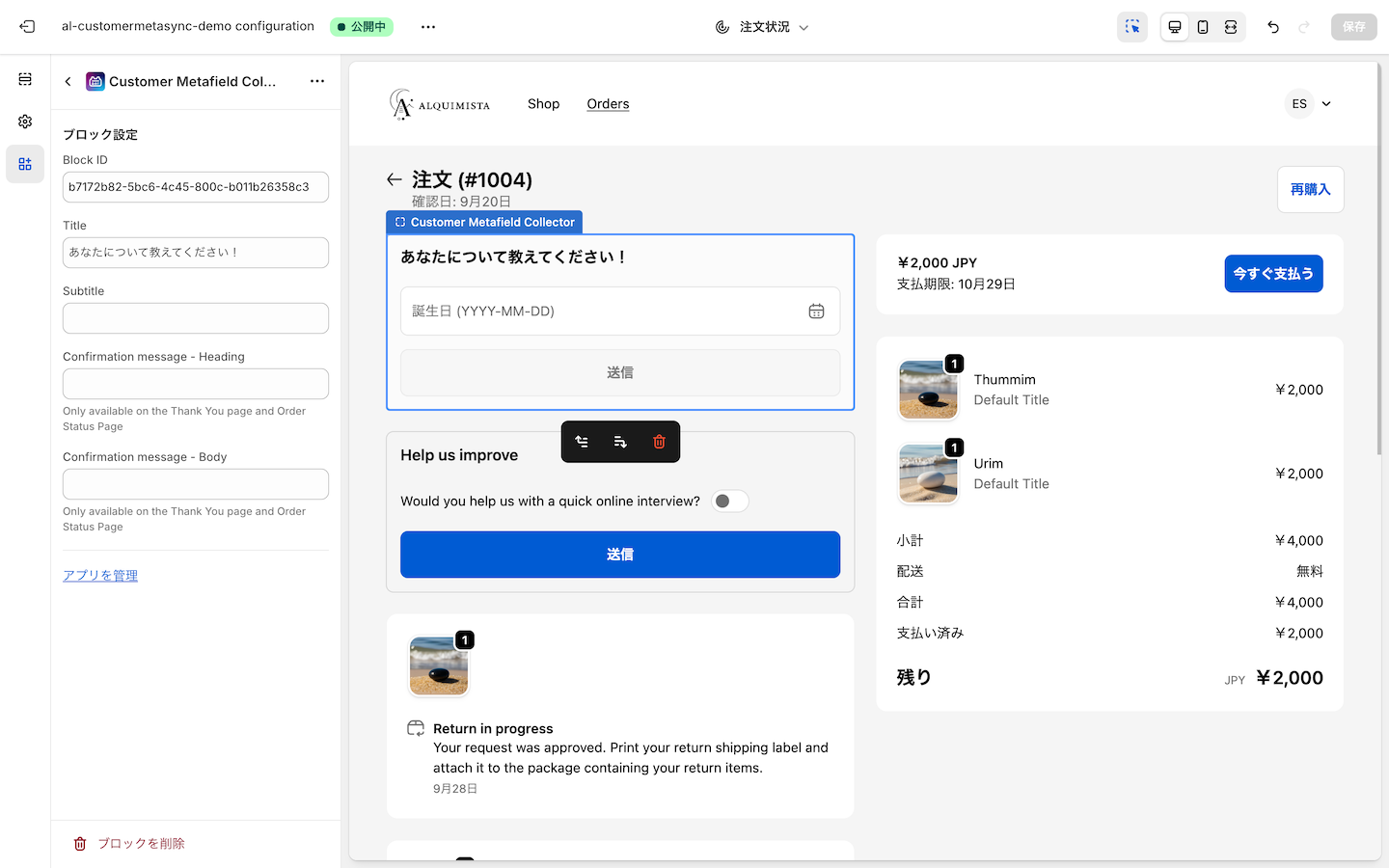Enable the quick online interview toggle
The image size is (1389, 868).
[730, 501]
